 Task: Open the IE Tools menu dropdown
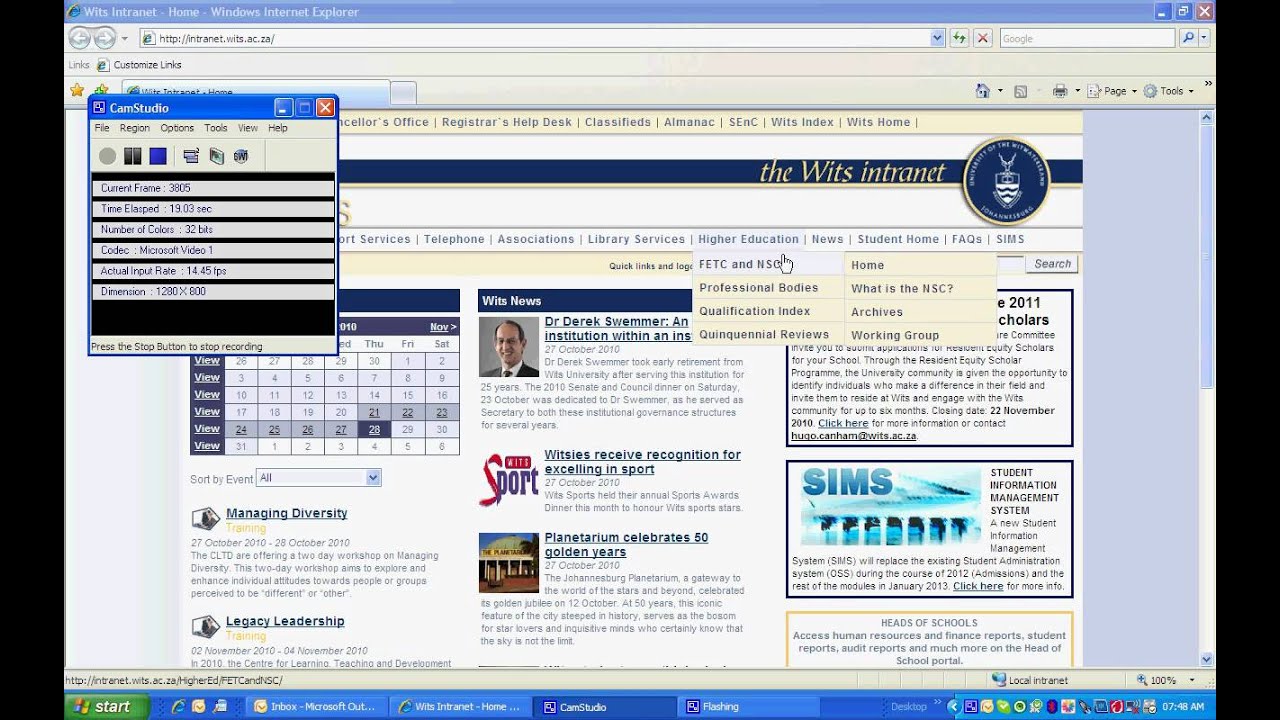click(1169, 91)
